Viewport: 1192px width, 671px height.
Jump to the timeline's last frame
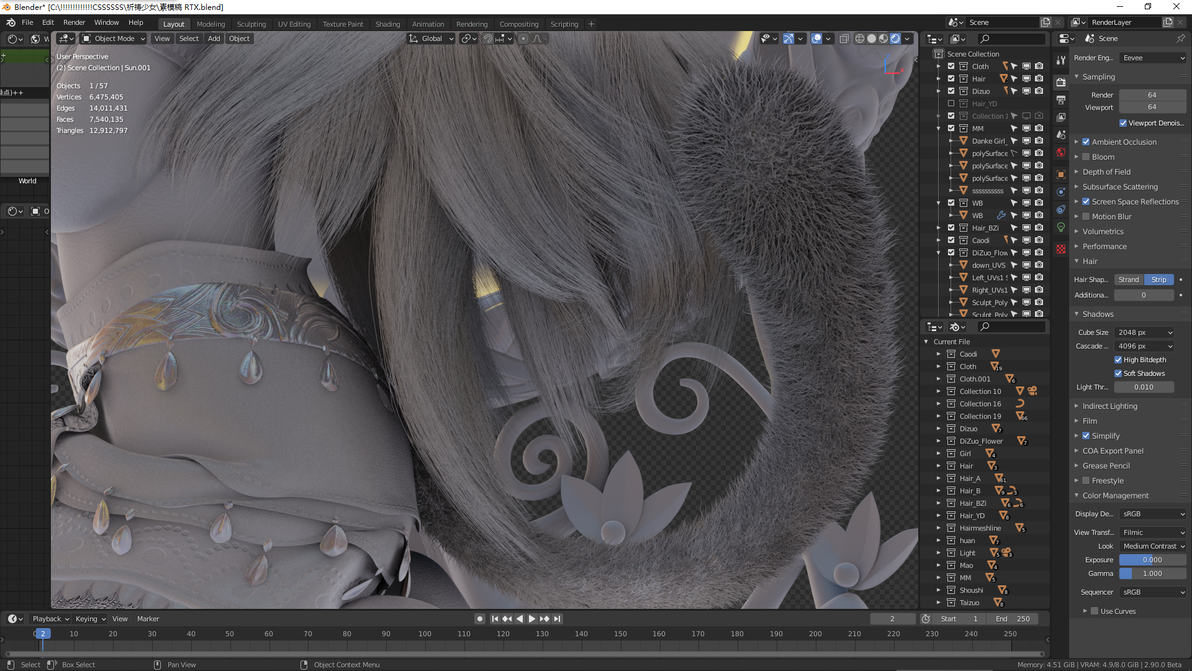[557, 619]
